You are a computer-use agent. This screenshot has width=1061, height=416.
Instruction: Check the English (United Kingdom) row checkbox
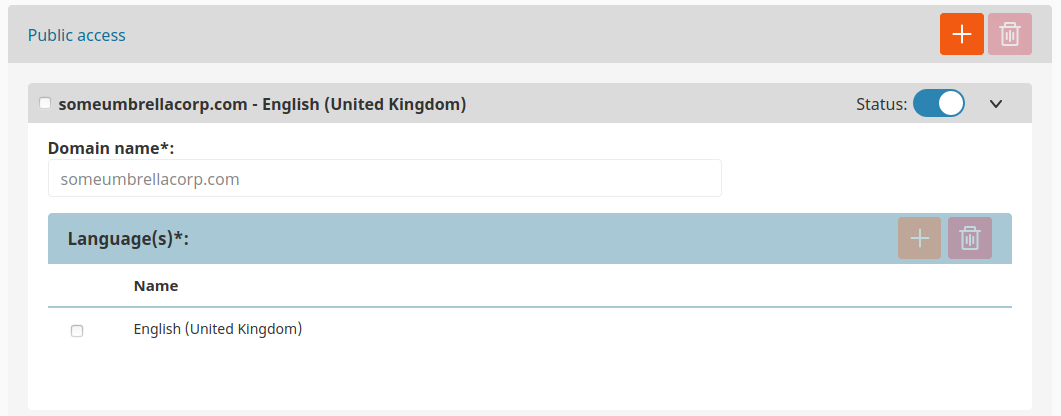77,331
